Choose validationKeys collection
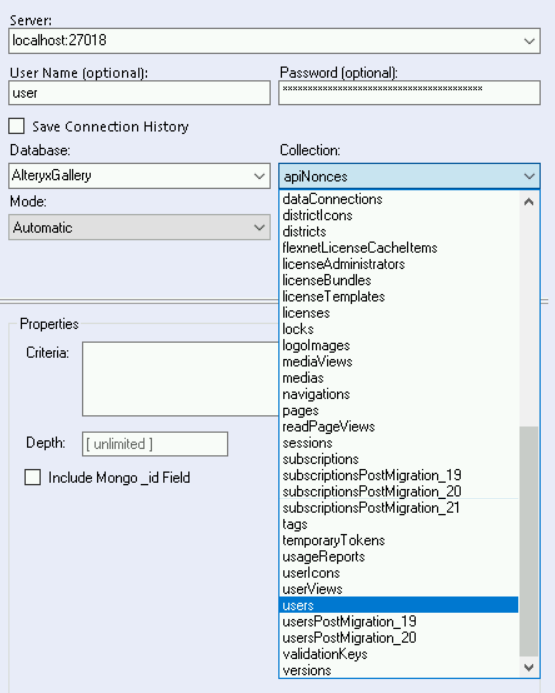The image size is (555, 693). (x=399, y=654)
